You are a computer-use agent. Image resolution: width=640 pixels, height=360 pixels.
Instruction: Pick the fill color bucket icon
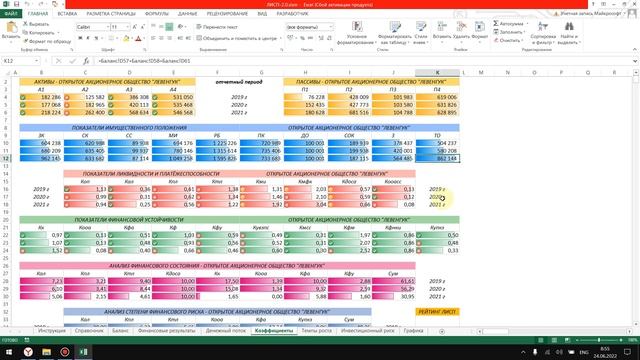tap(126, 38)
